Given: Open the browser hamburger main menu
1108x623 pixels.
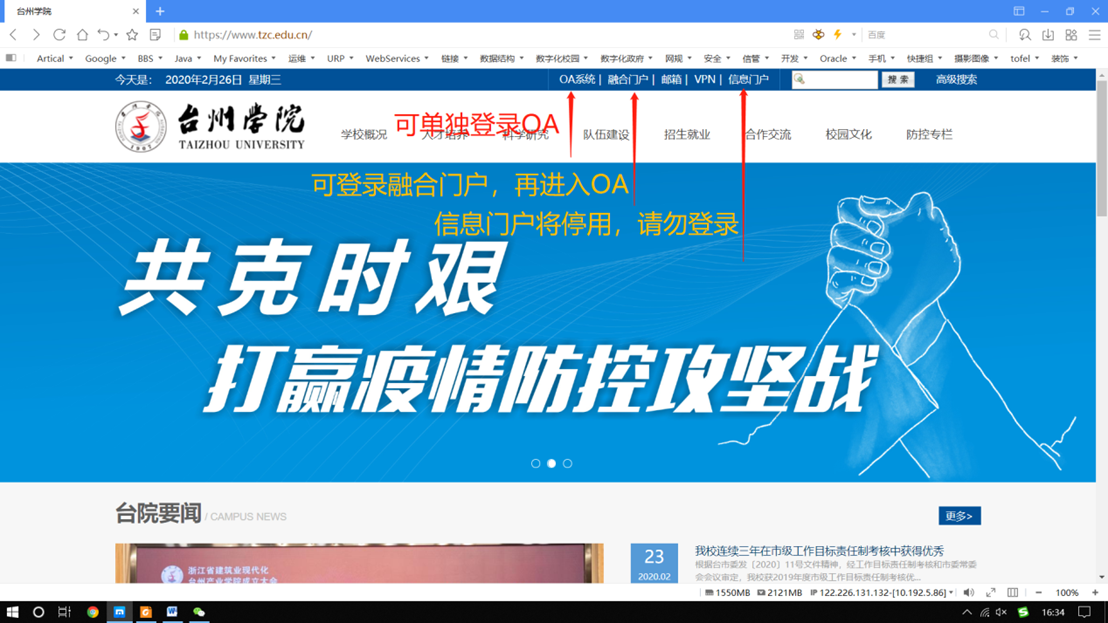Looking at the screenshot, I should [1094, 35].
